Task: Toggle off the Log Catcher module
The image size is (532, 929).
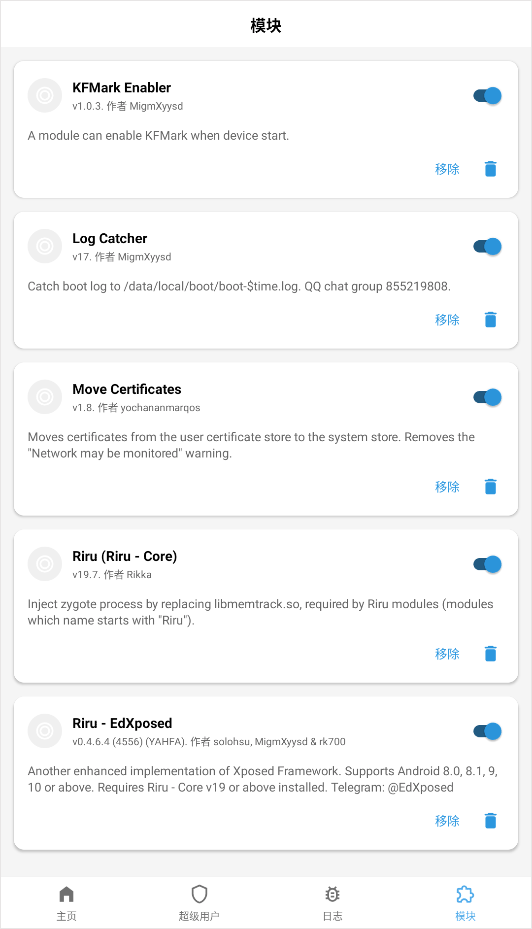Action: [x=488, y=246]
